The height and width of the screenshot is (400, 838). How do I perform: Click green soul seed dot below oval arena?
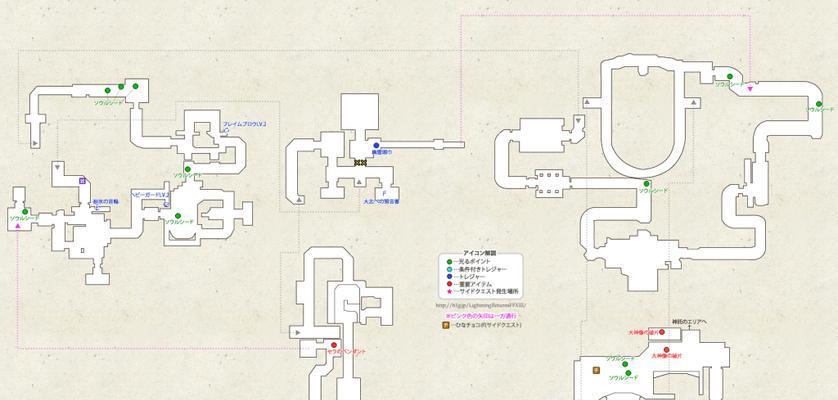click(x=647, y=184)
